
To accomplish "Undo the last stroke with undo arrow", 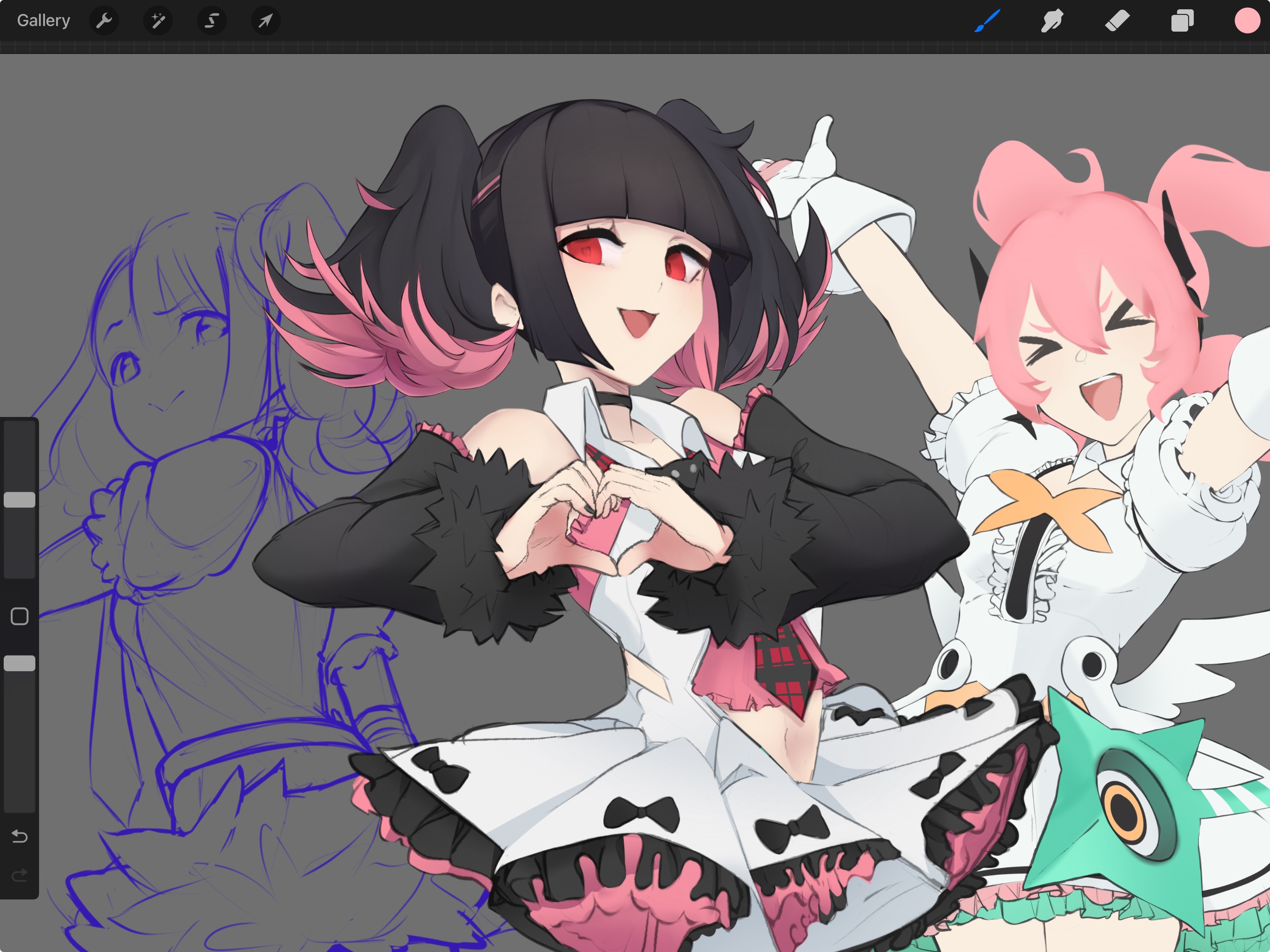I will point(20,836).
